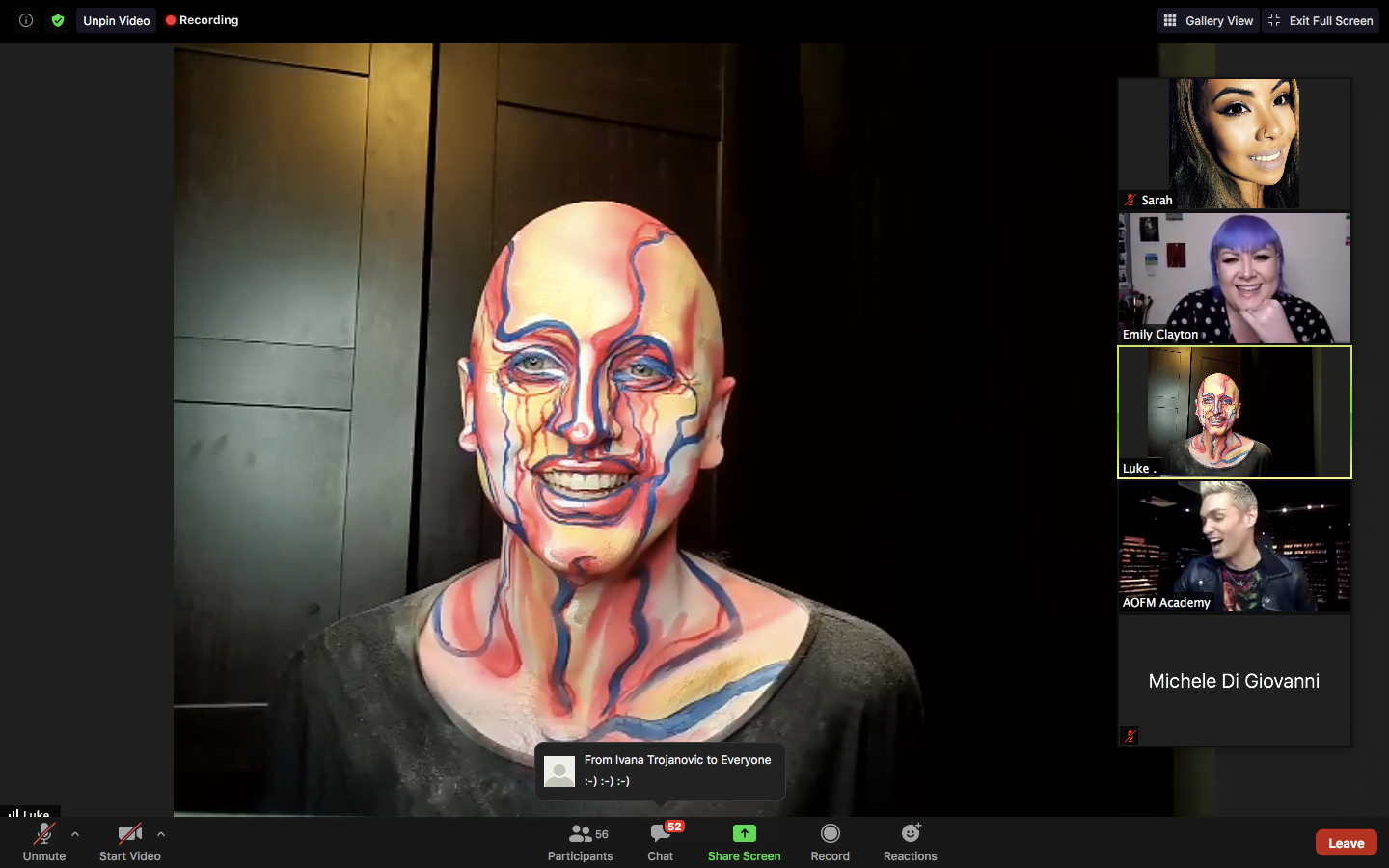Open the Participants panel

pos(580,841)
